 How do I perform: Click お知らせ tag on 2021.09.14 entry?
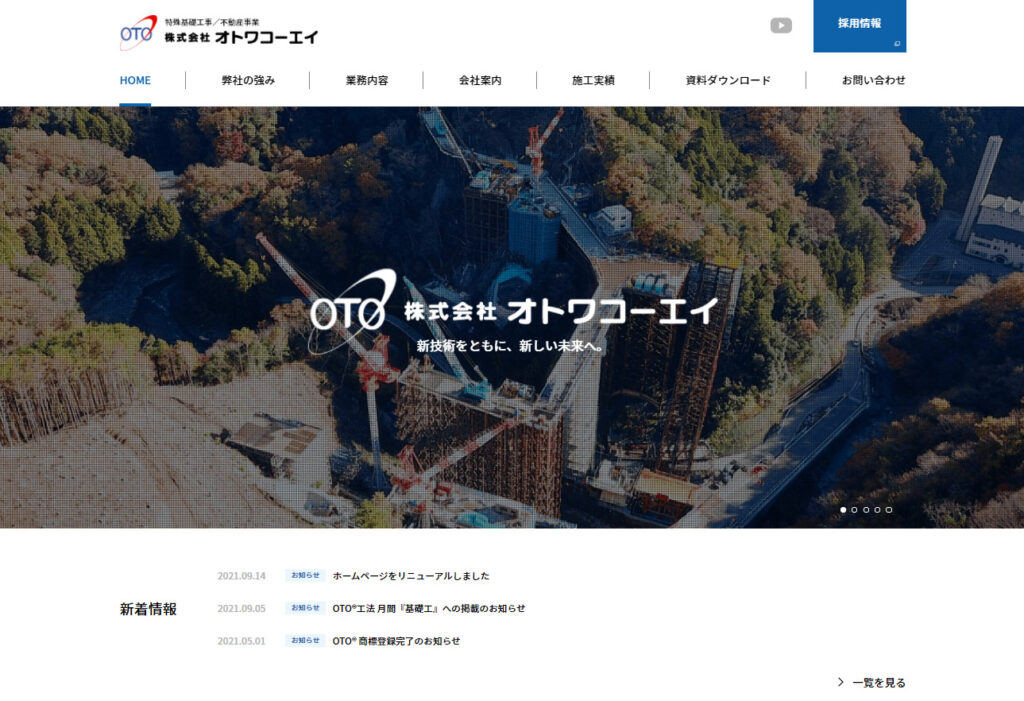pyautogui.click(x=305, y=576)
